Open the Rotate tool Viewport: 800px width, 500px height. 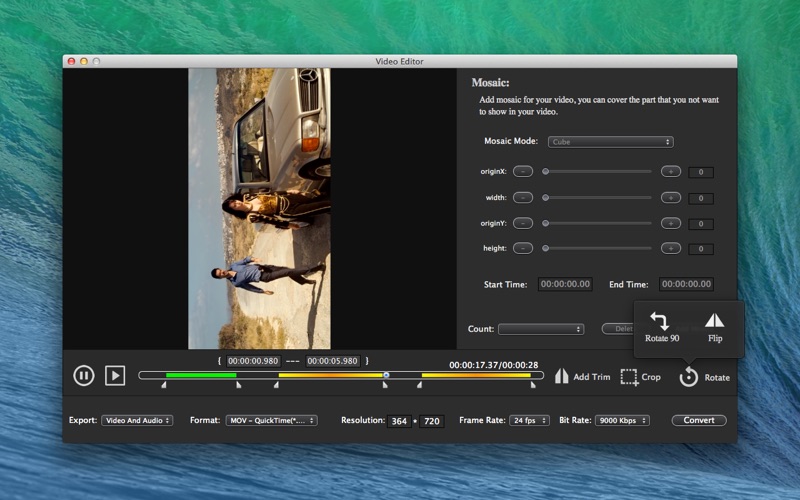click(x=689, y=377)
